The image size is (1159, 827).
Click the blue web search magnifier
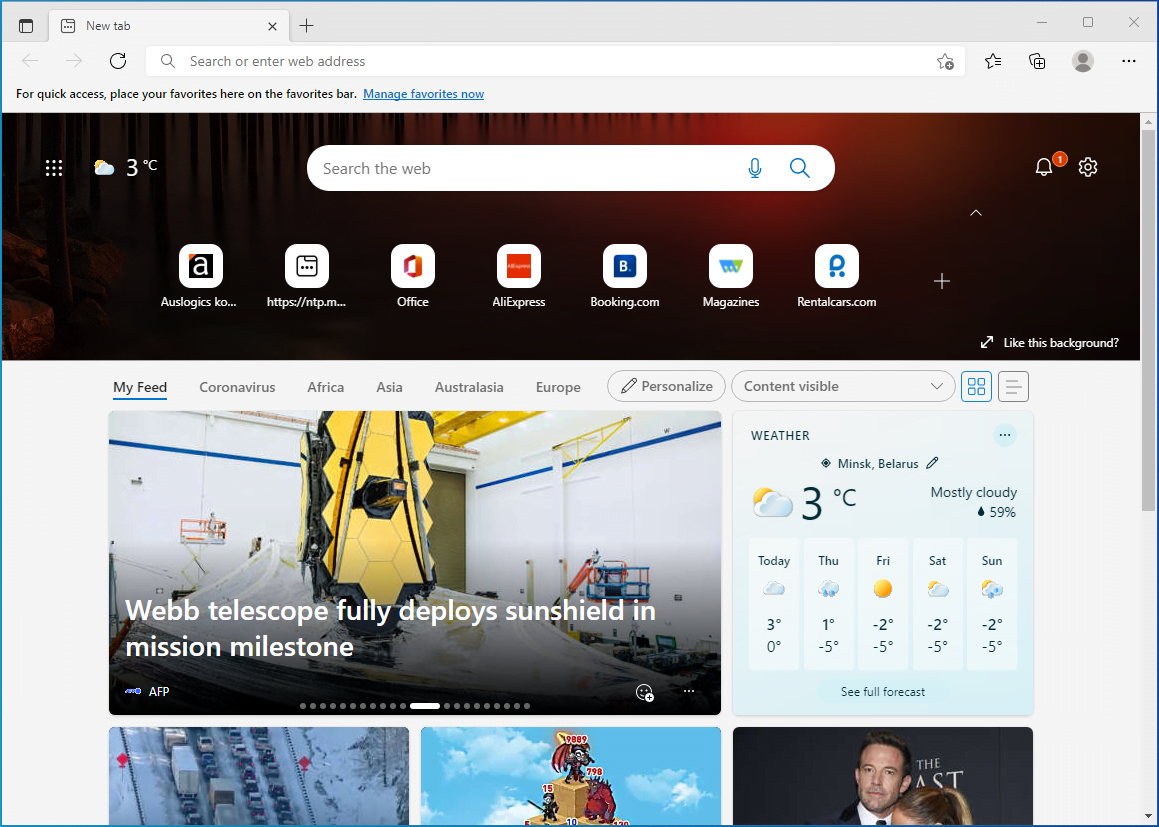(x=800, y=168)
